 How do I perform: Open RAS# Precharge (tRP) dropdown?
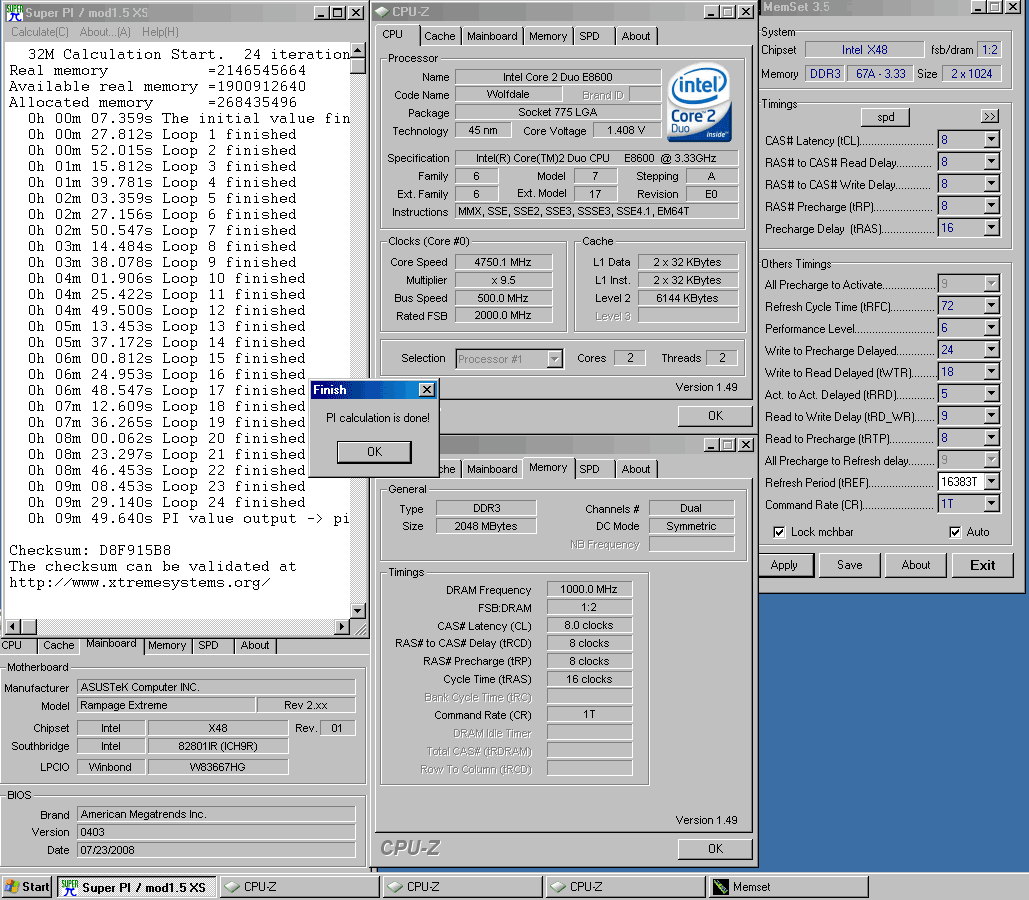[x=992, y=205]
